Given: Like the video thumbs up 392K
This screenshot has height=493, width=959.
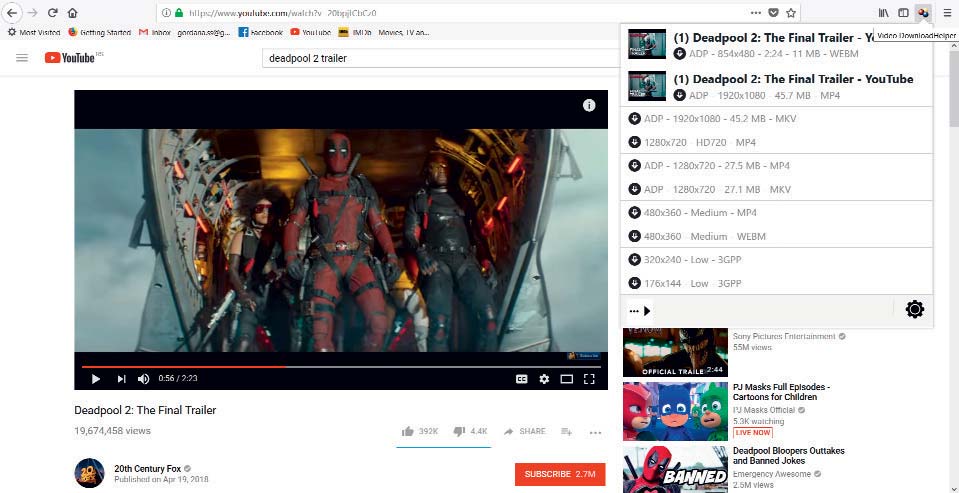Looking at the screenshot, I should (420, 431).
